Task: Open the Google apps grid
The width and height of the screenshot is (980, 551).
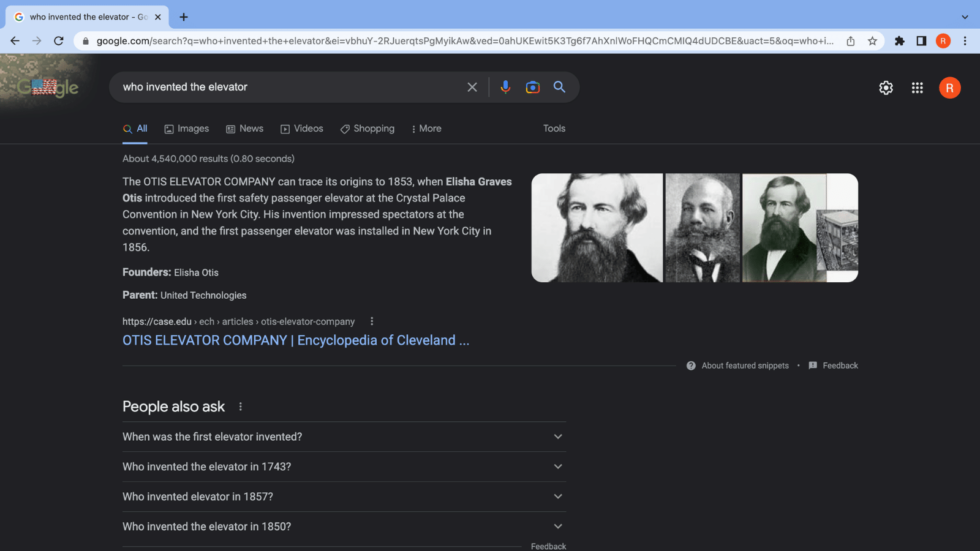Action: (x=917, y=88)
